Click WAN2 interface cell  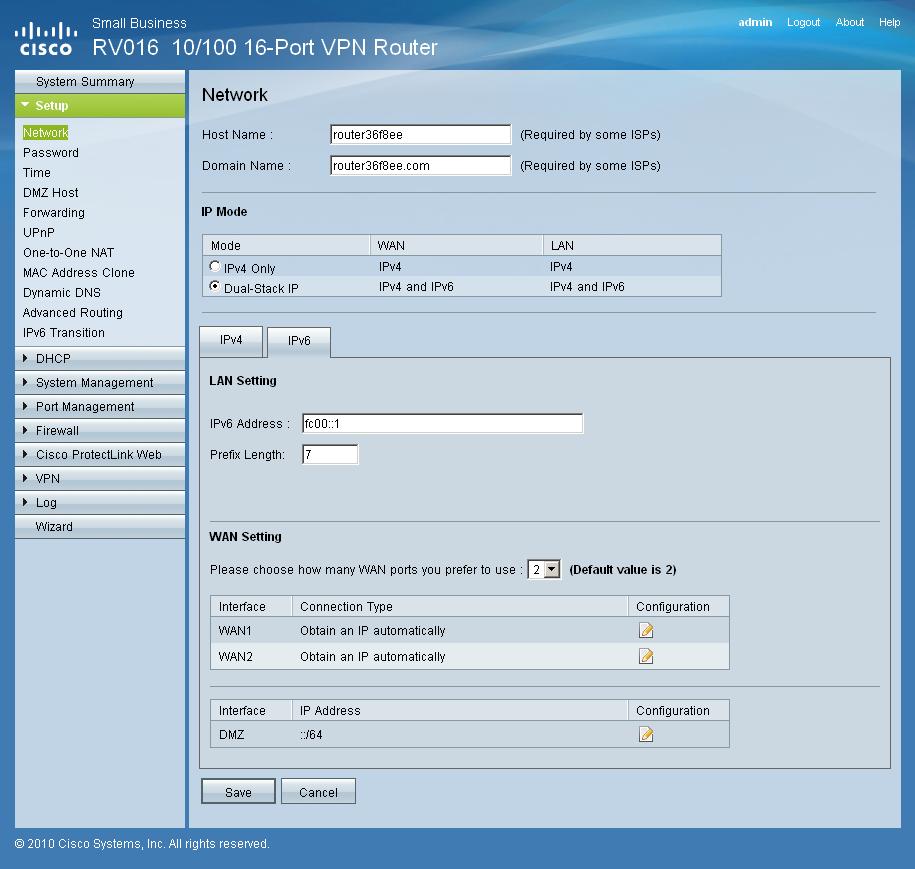[x=235, y=656]
